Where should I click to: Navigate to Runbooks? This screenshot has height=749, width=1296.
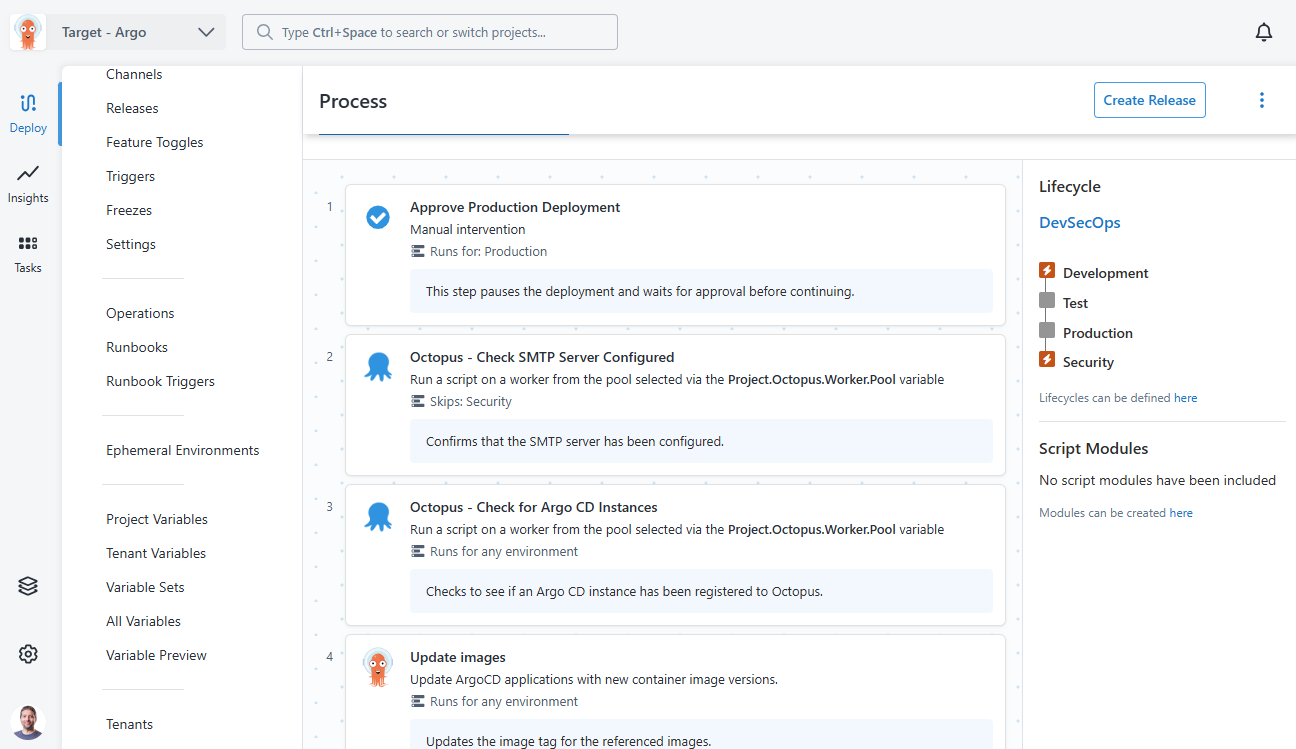coord(137,347)
